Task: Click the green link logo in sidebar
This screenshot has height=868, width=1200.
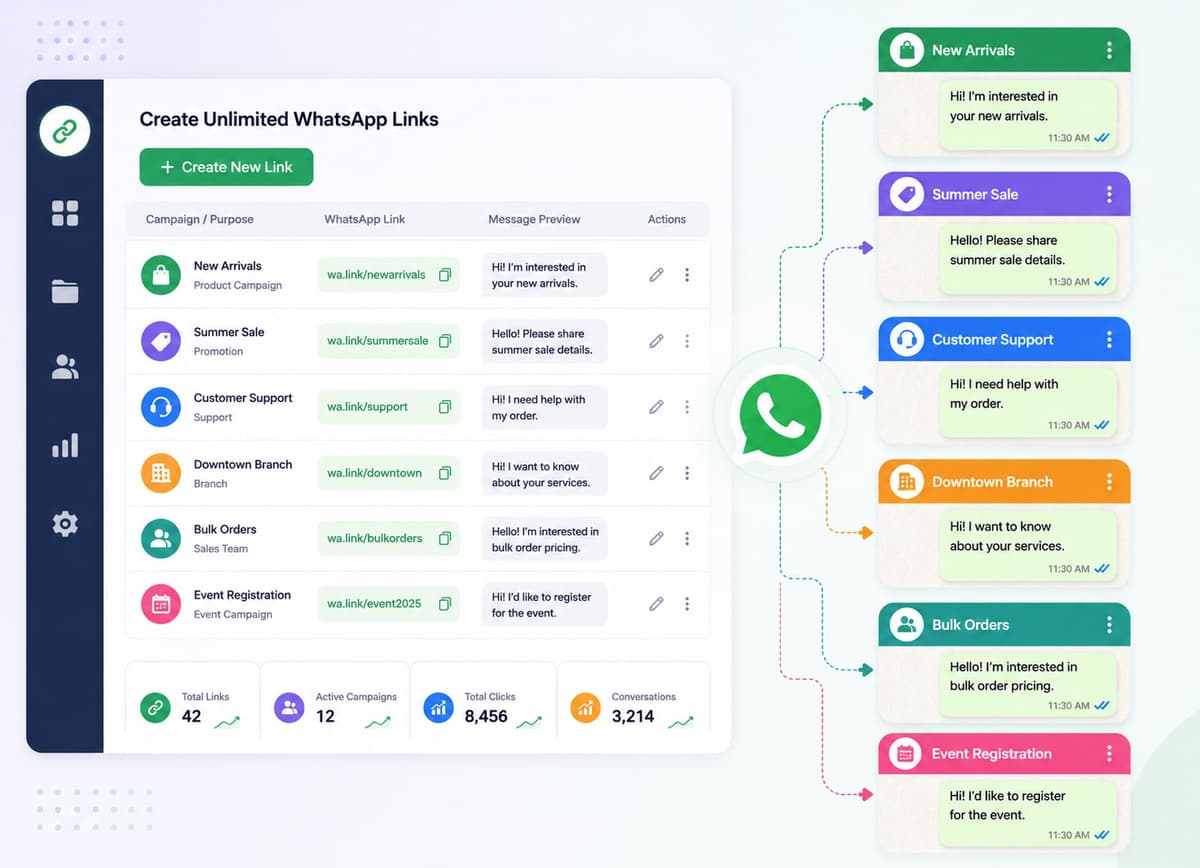Action: click(65, 130)
